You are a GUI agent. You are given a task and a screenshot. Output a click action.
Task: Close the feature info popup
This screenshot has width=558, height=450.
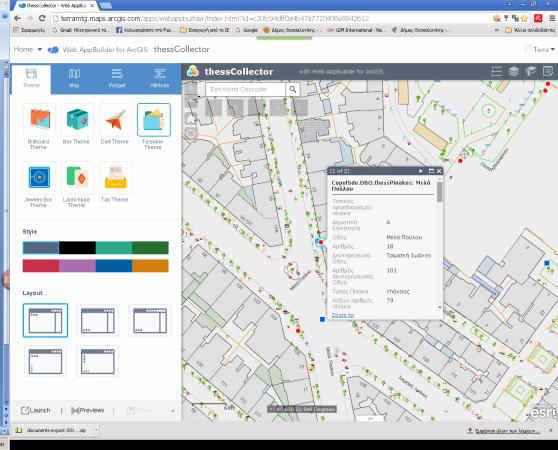(439, 171)
